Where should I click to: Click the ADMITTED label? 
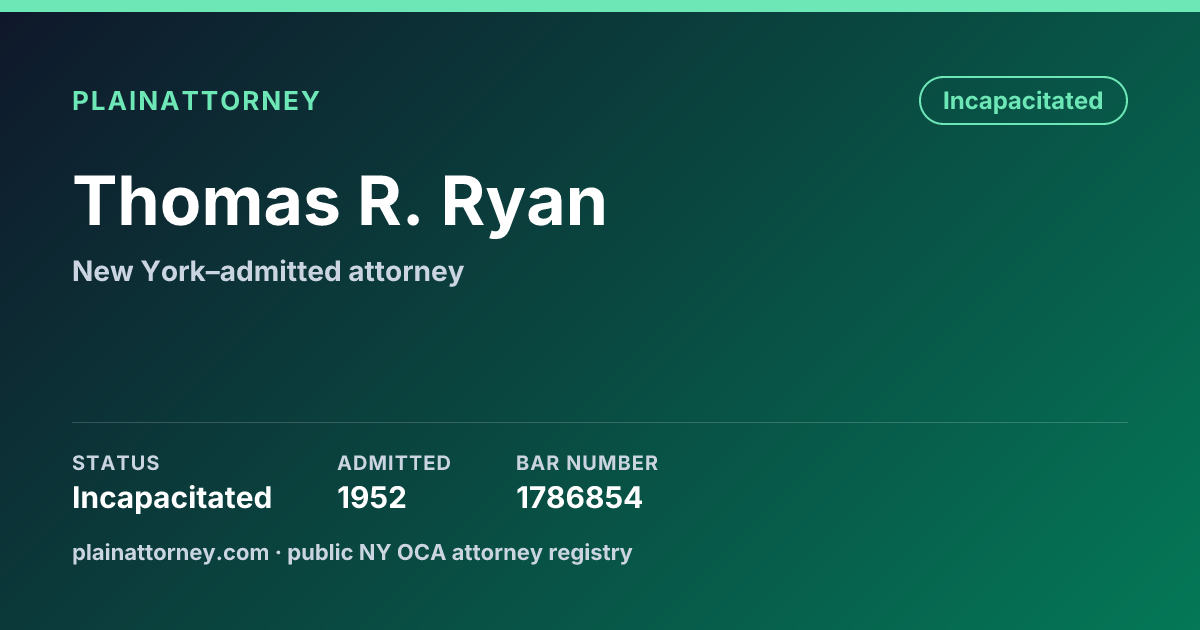tap(394, 463)
